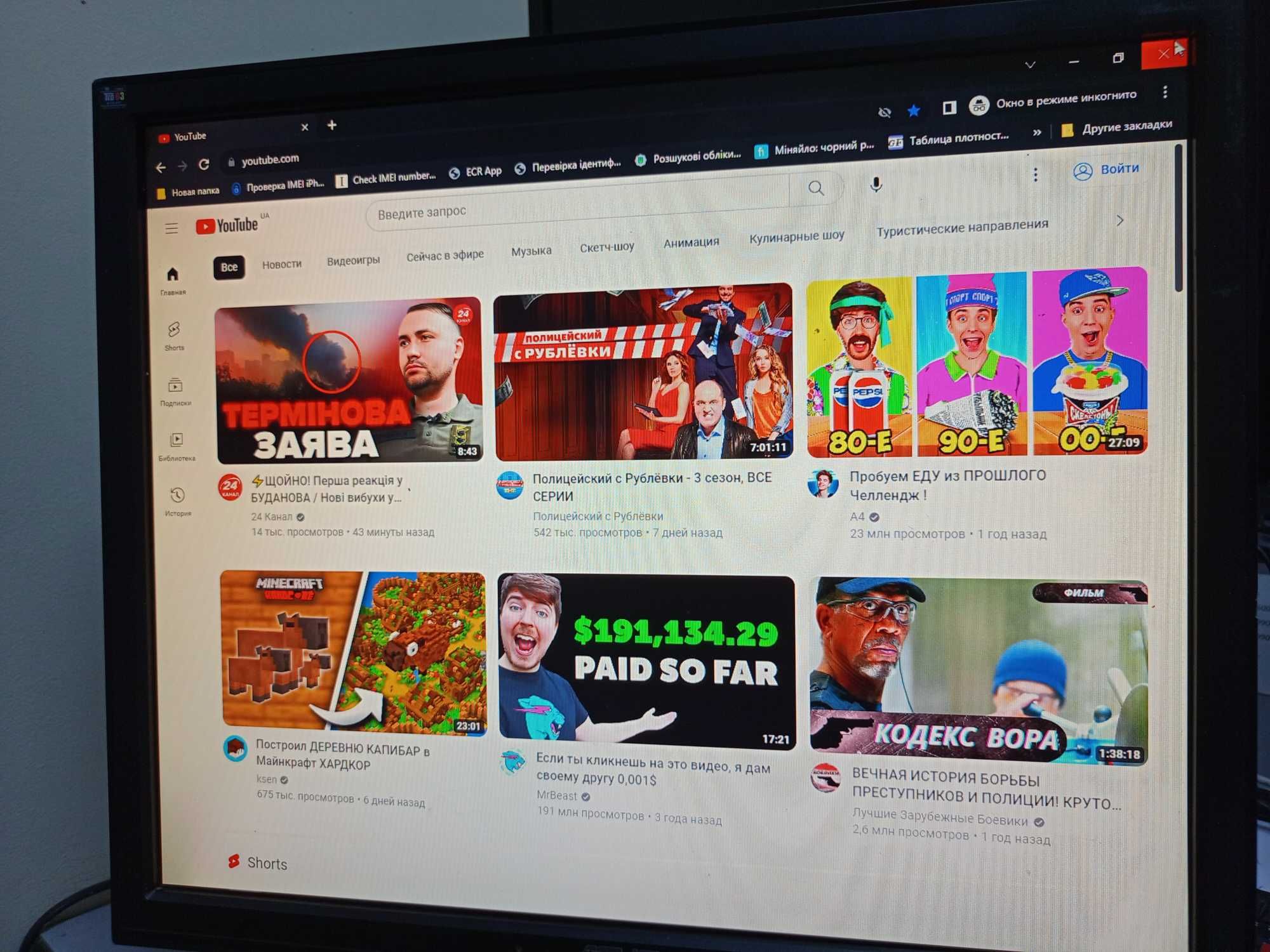1270x952 pixels.
Task: Select Туристические направления chip
Action: 962,227
